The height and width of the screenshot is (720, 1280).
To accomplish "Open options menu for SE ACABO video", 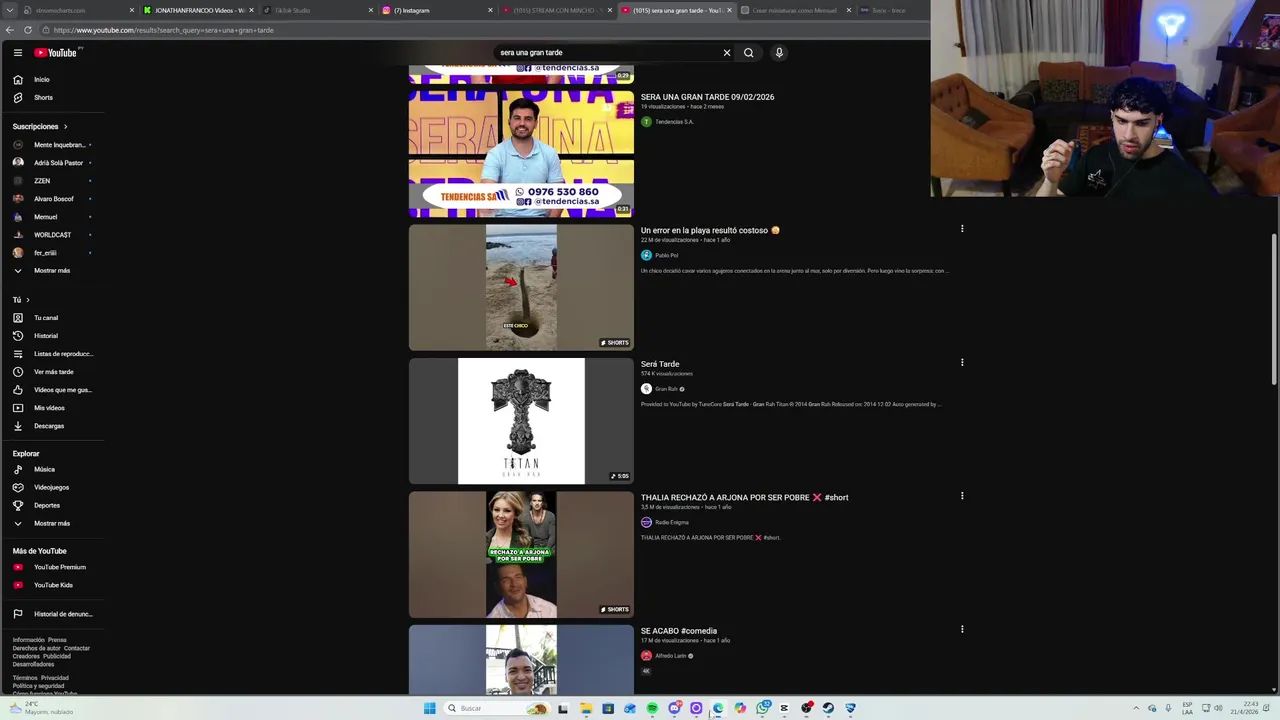I will pyautogui.click(x=962, y=629).
